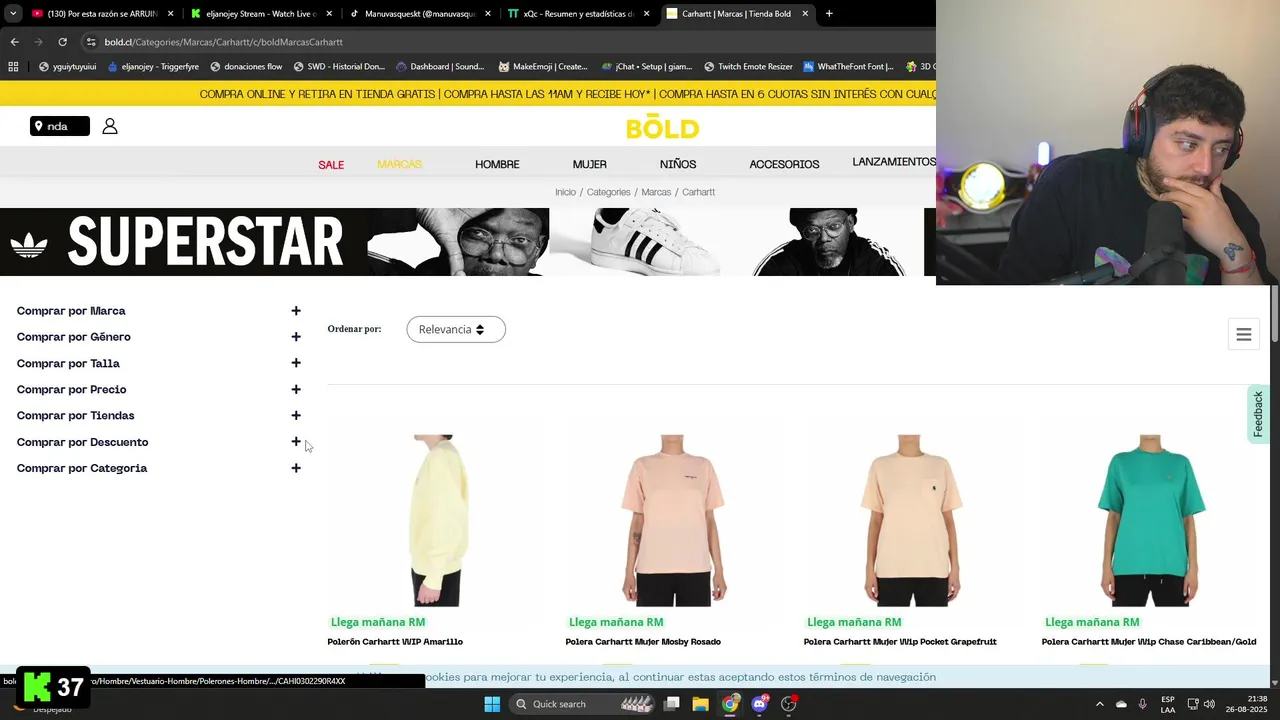The width and height of the screenshot is (1280, 720).
Task: Click the Mosby Rosado t-shirt image
Action: click(673, 520)
